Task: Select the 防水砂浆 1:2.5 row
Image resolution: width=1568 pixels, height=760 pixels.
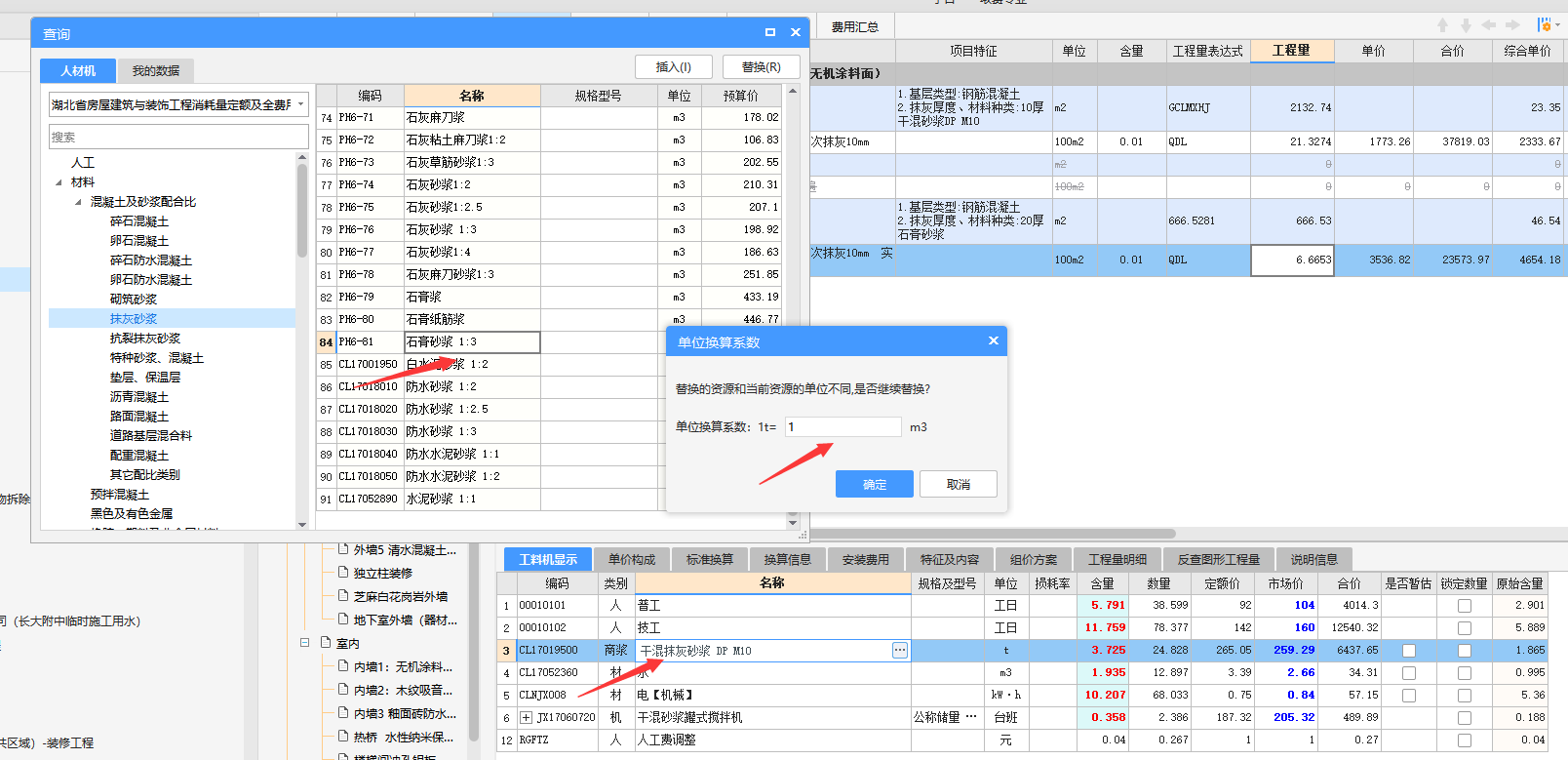Action: (551, 410)
